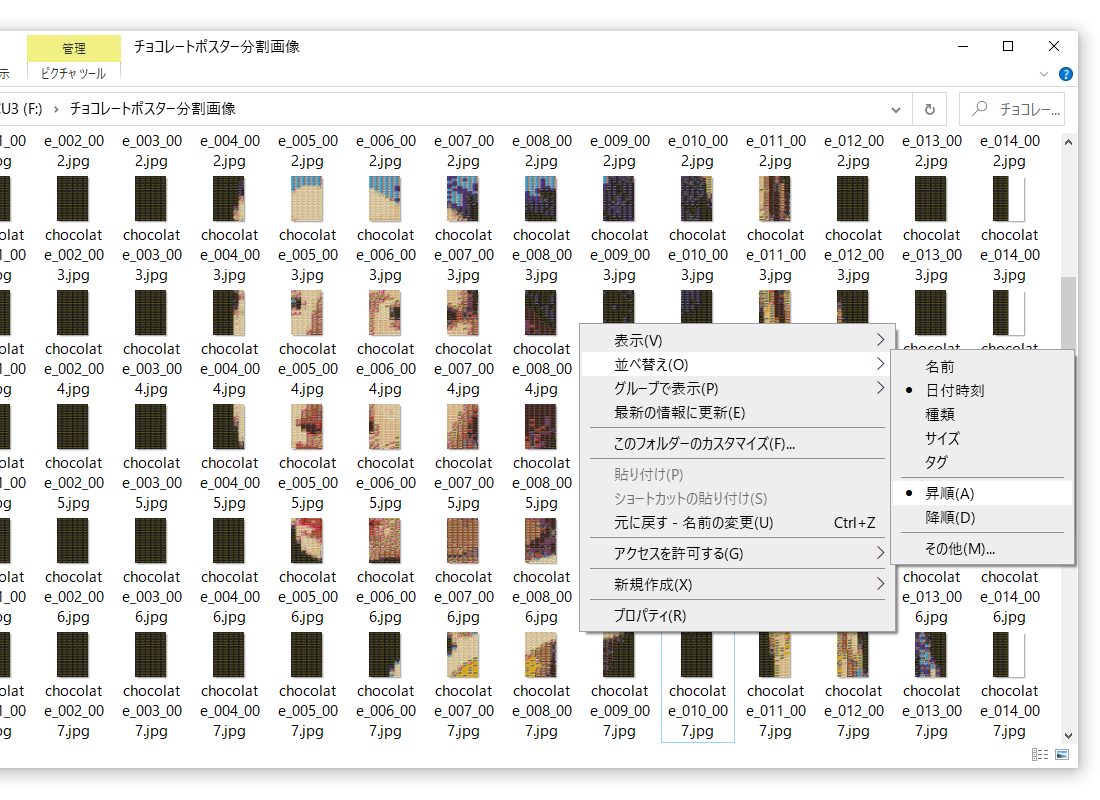Open the ピクチャ ツール tab
The height and width of the screenshot is (800, 1100).
click(x=73, y=73)
